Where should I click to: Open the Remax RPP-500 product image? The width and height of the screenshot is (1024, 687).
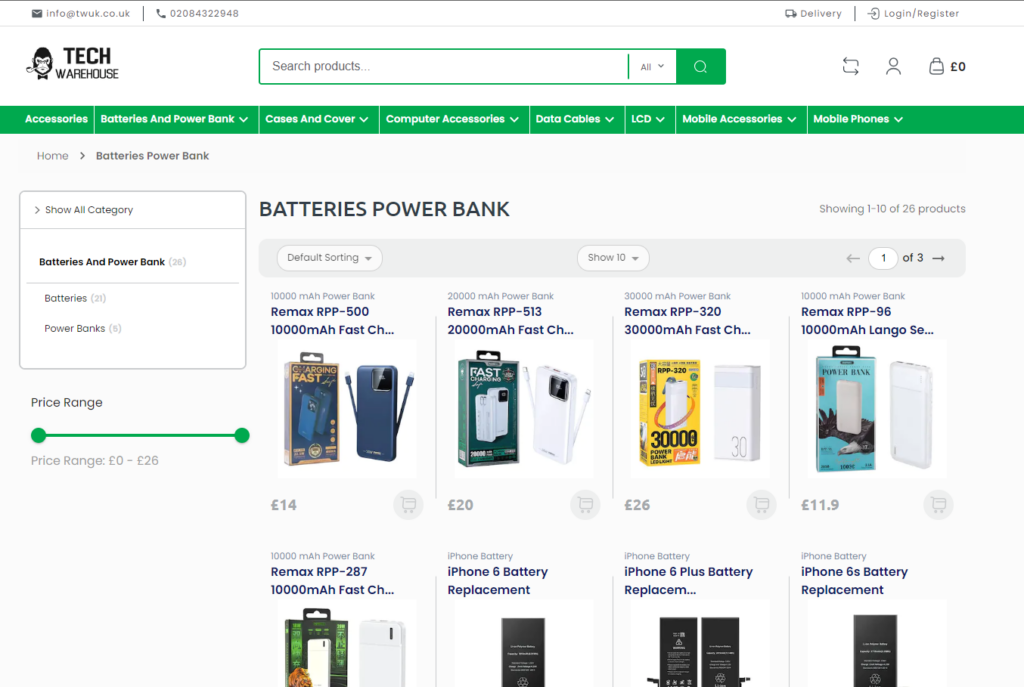point(347,409)
